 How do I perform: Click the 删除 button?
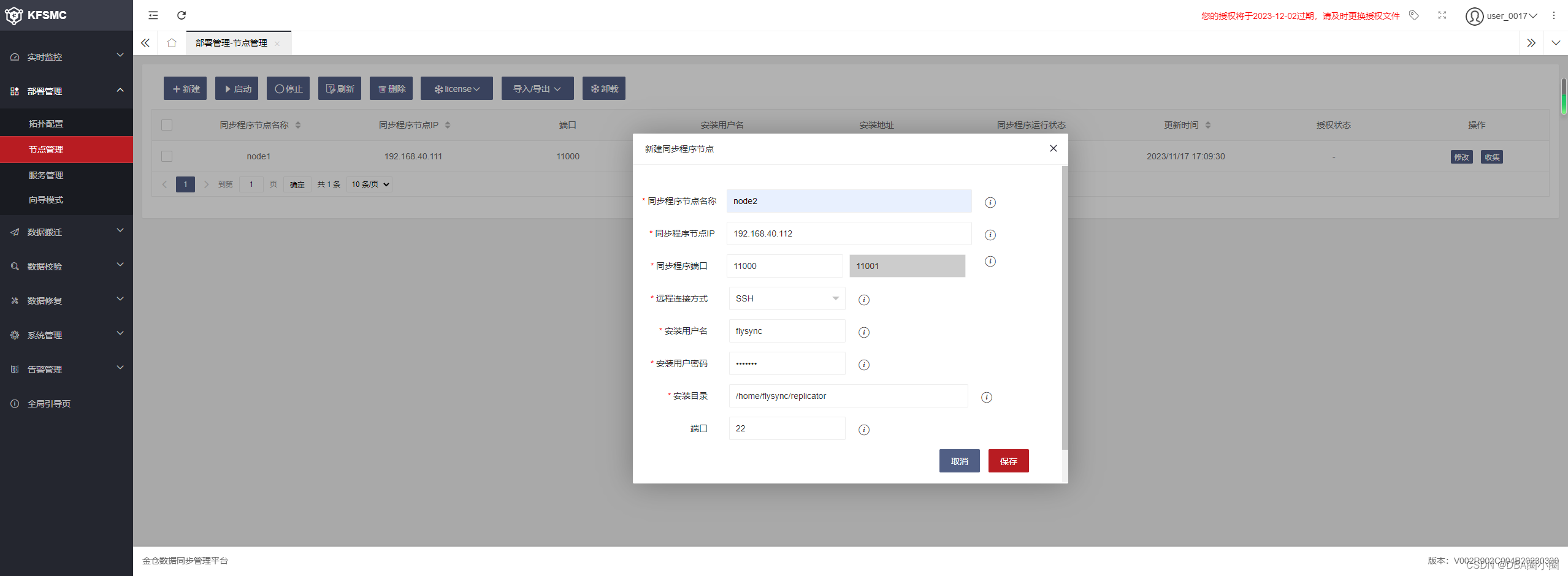[391, 88]
